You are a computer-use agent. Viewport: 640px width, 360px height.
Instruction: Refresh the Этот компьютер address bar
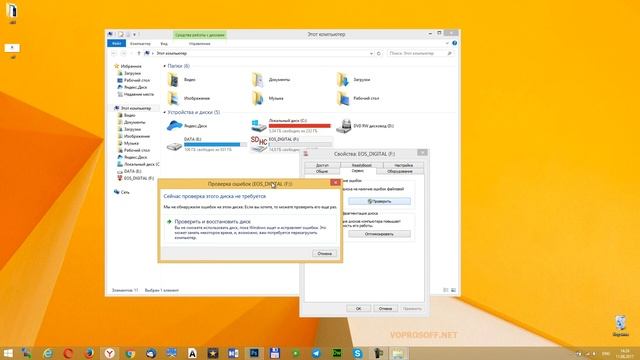379,53
